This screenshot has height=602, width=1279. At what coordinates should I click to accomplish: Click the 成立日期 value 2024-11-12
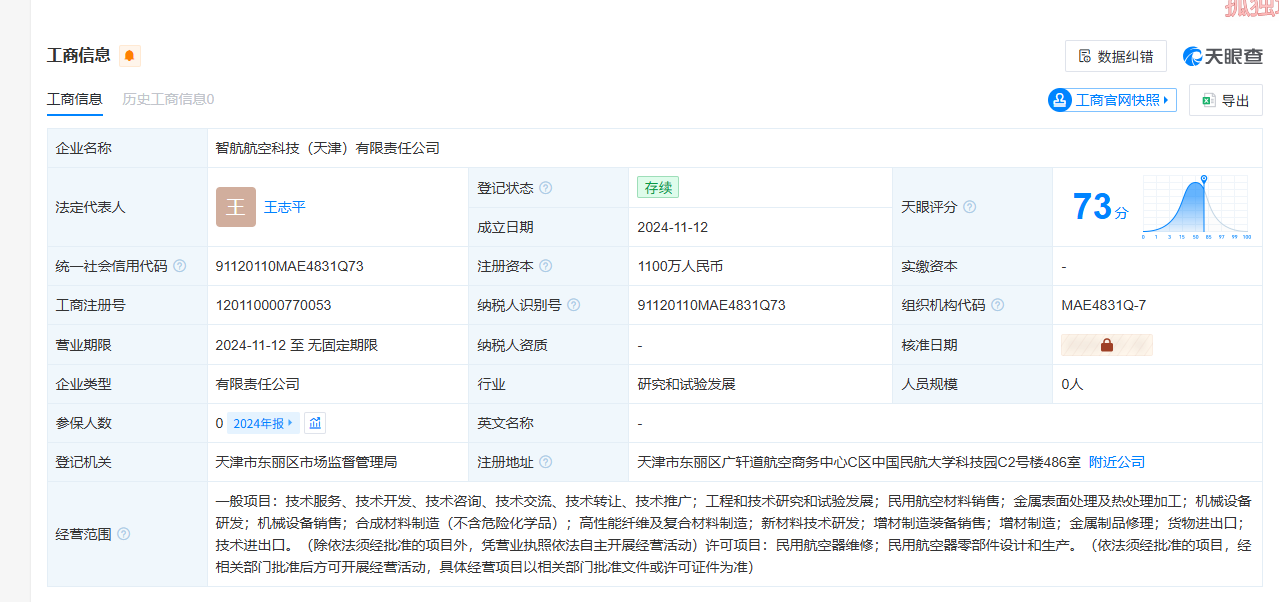[673, 227]
